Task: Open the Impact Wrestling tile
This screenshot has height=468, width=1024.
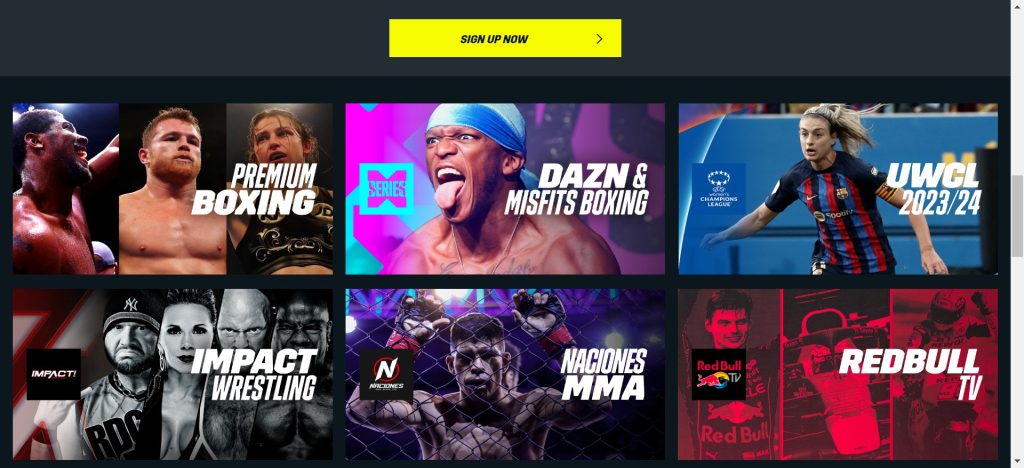Action: [172, 374]
